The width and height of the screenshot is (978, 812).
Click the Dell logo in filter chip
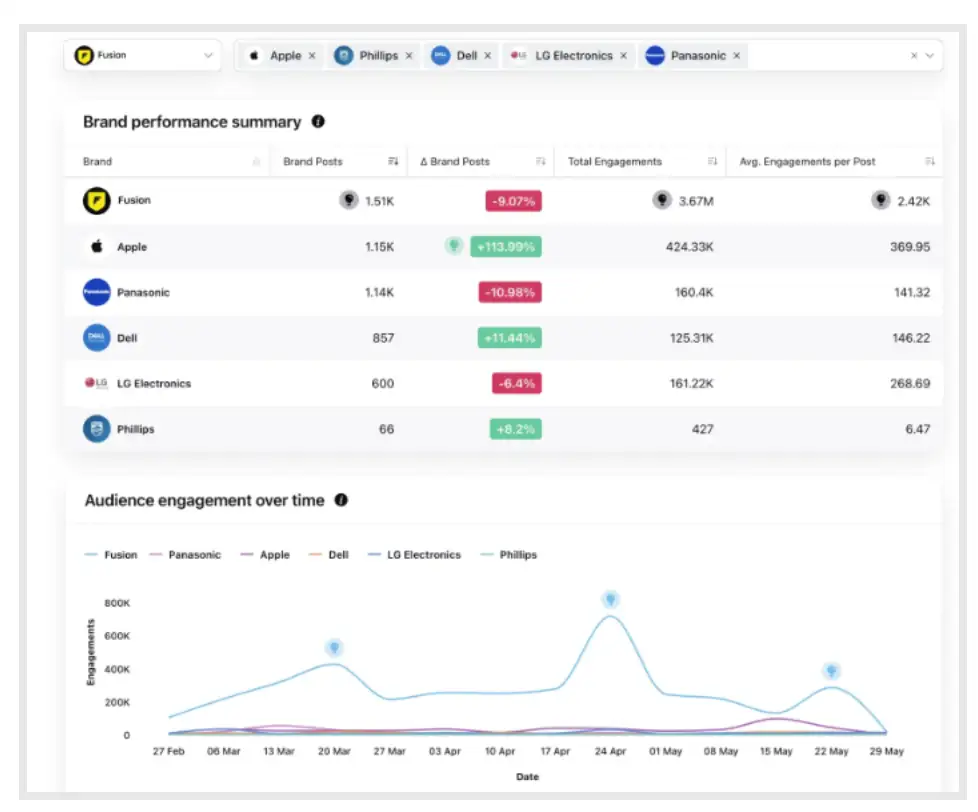[440, 56]
